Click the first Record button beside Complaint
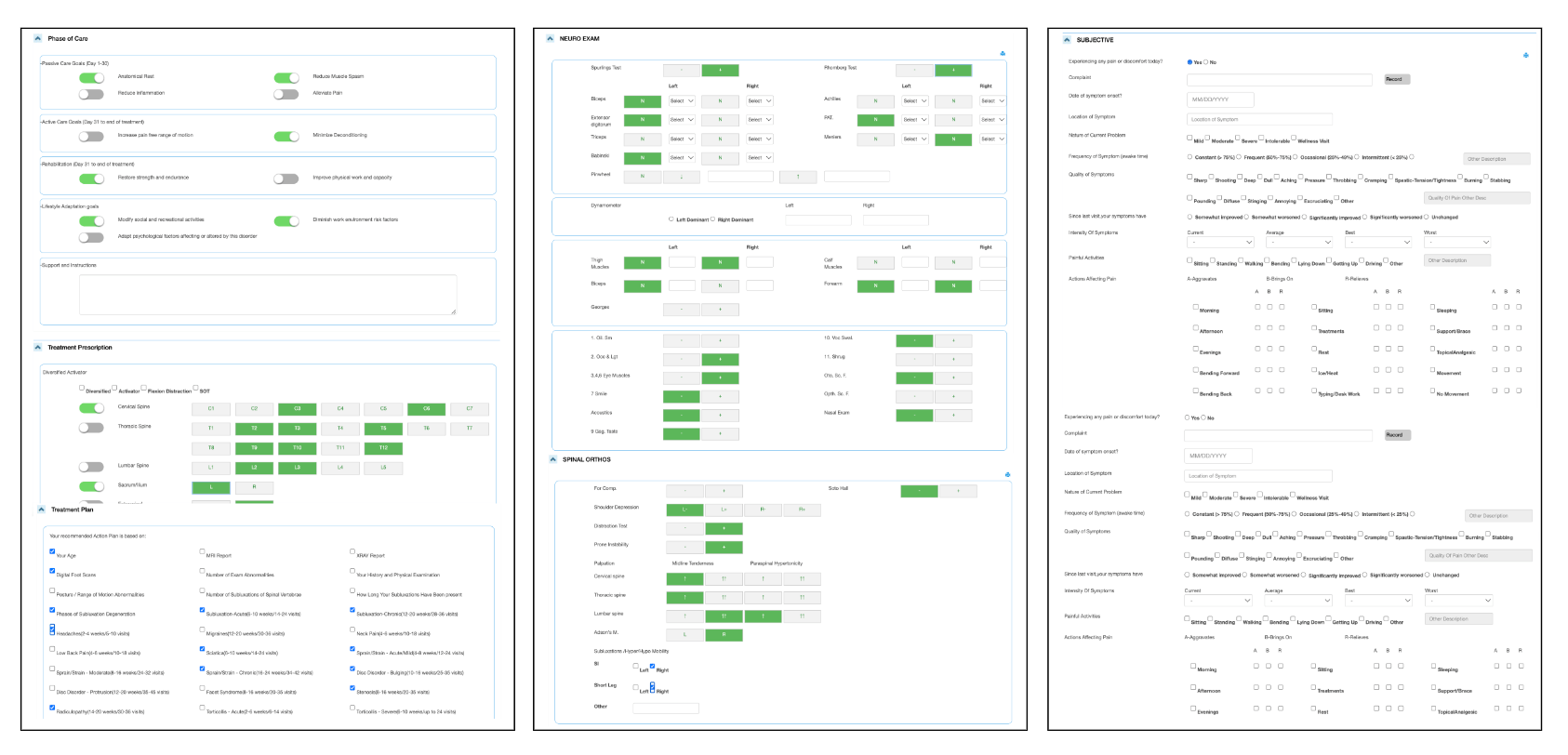 [x=1396, y=79]
